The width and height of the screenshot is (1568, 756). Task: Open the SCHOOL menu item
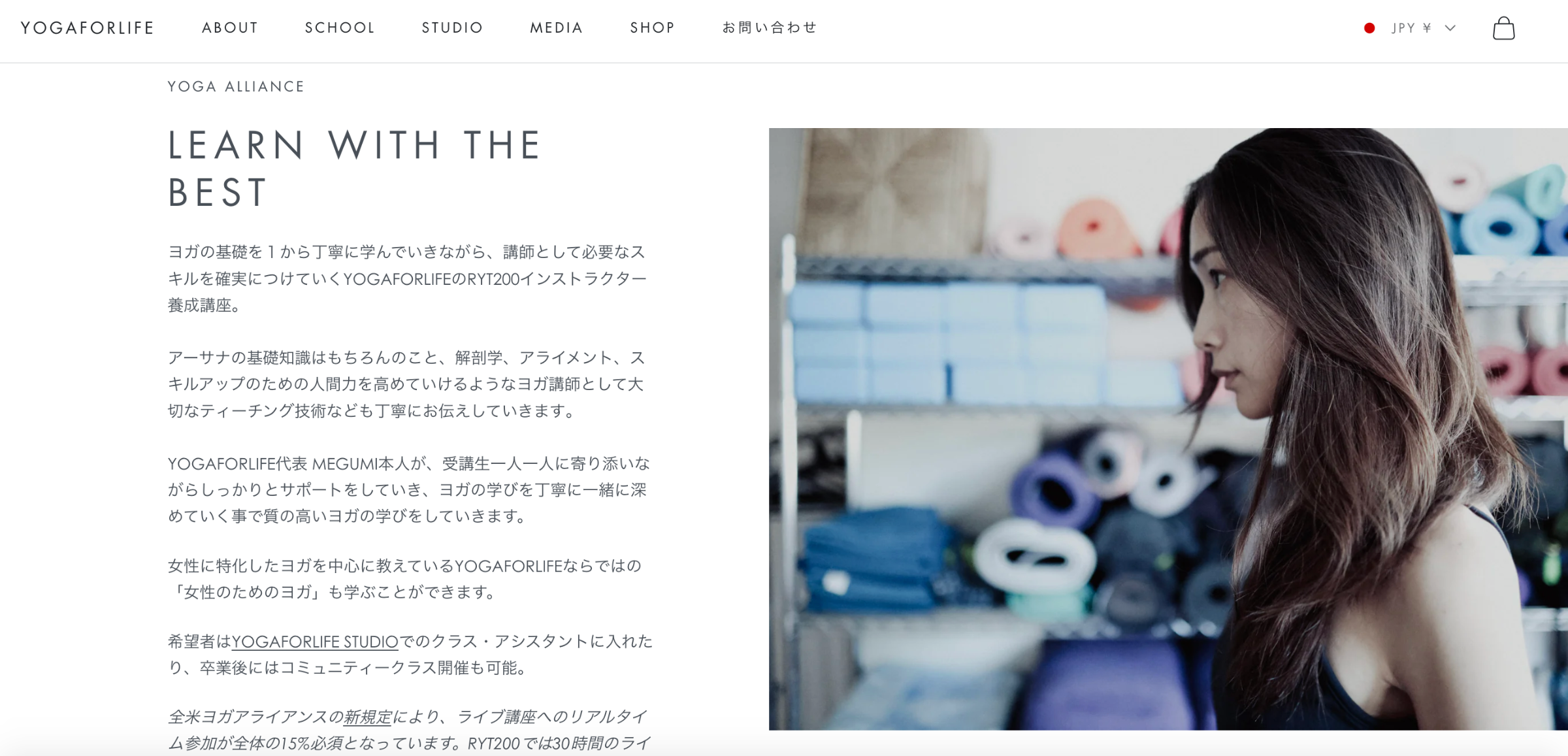[340, 28]
